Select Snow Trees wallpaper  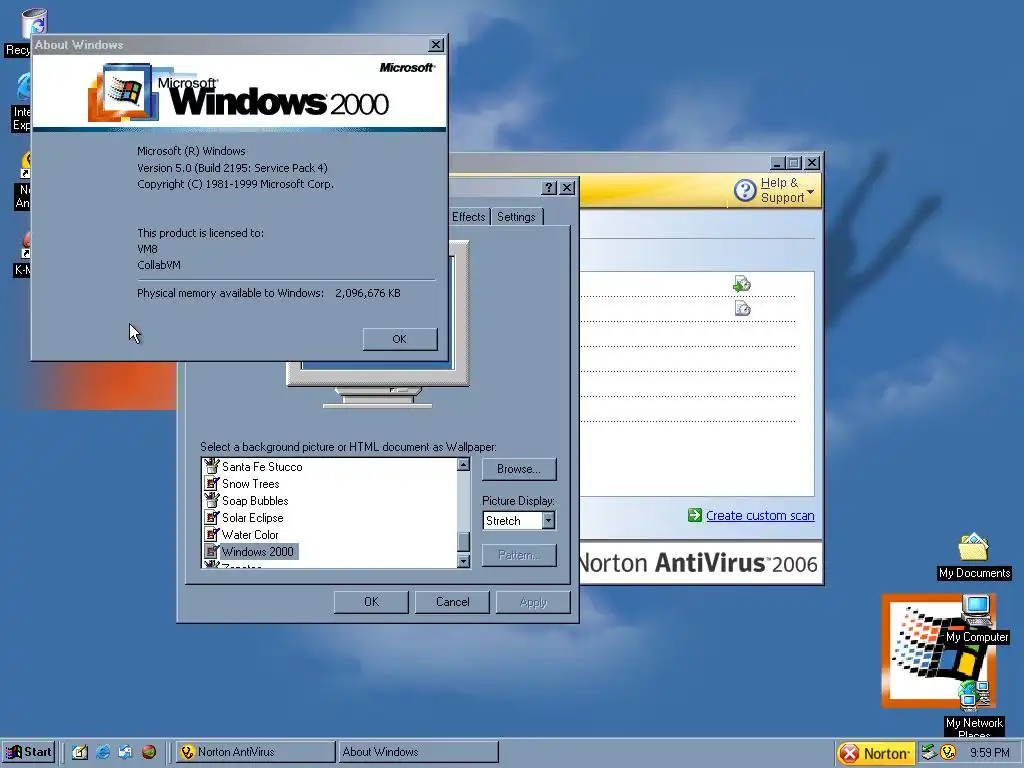[251, 484]
